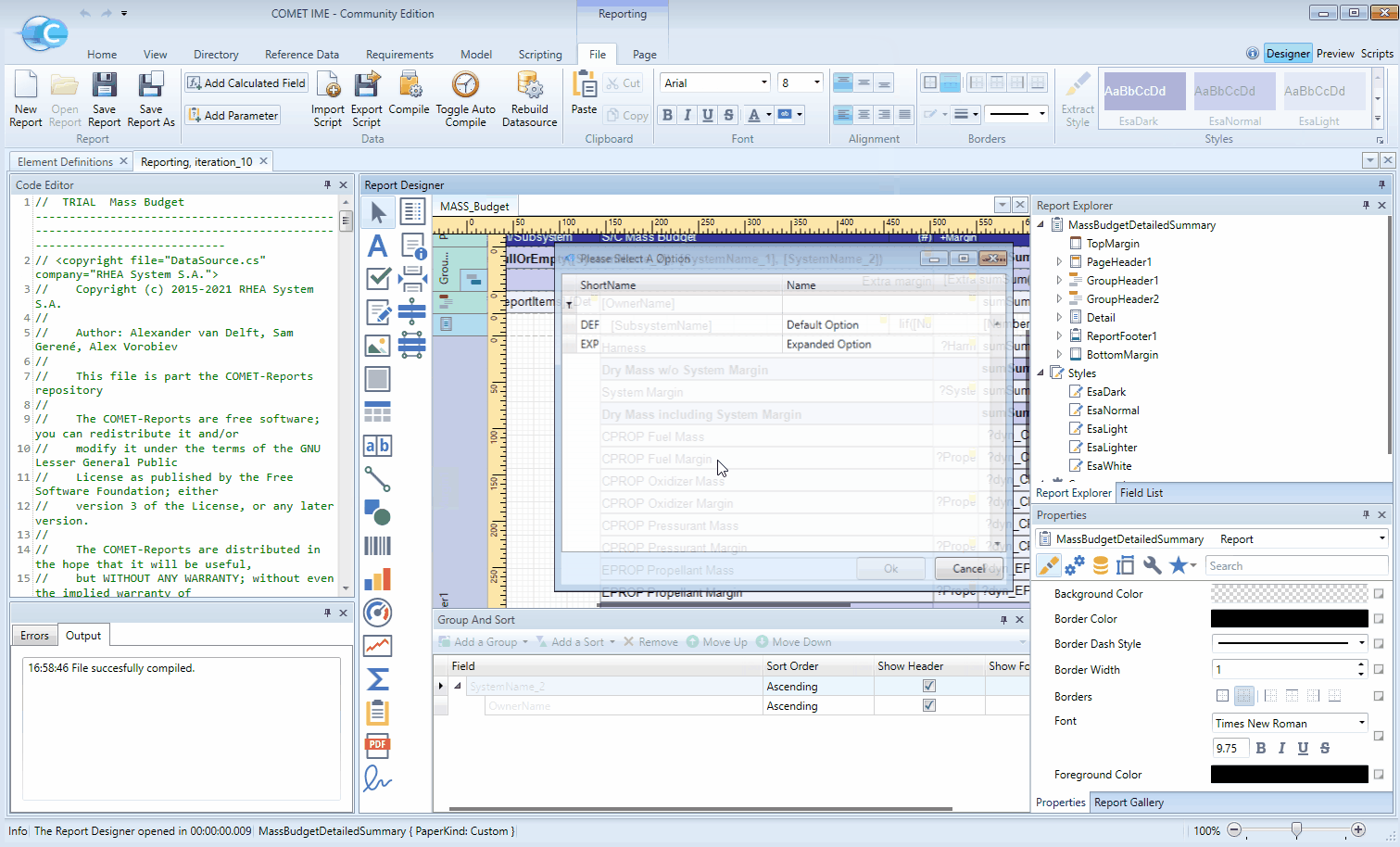Toggle Underline in Properties font row

point(1304,748)
